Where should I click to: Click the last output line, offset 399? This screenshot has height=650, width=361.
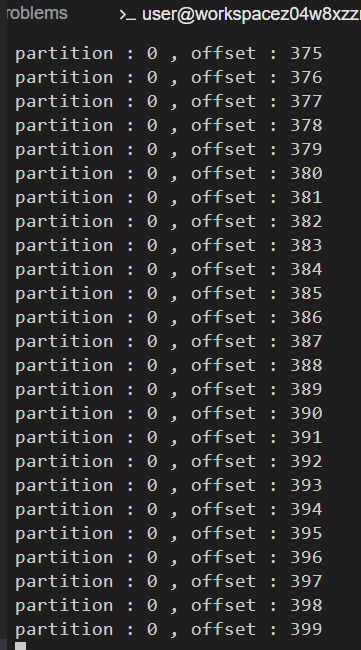169,629
